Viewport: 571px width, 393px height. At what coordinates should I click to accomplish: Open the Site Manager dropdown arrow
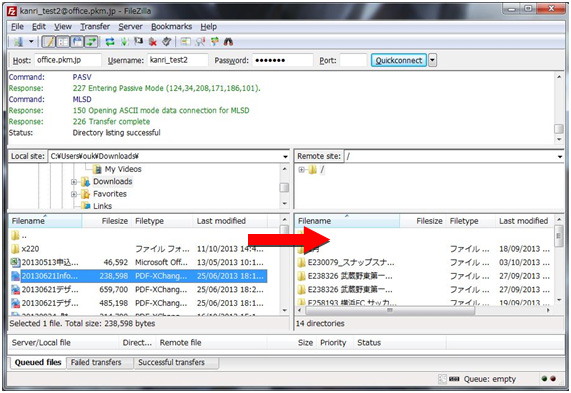click(31, 42)
